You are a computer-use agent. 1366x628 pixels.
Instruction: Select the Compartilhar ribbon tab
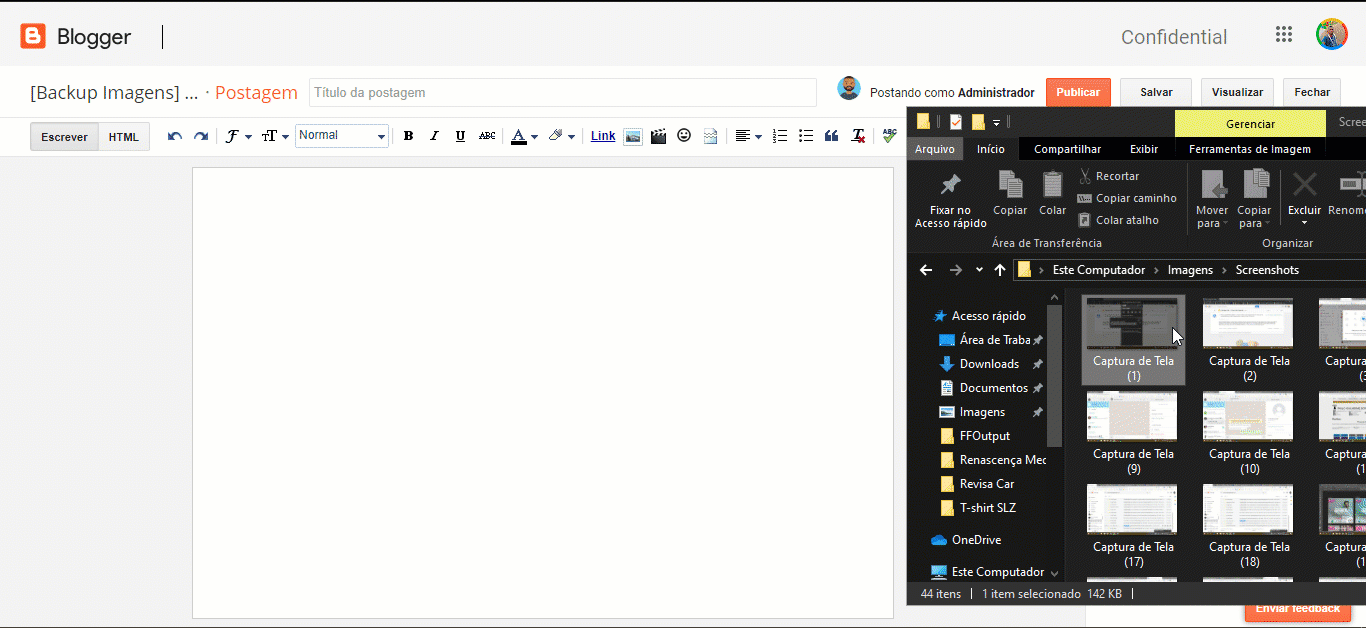click(1067, 149)
